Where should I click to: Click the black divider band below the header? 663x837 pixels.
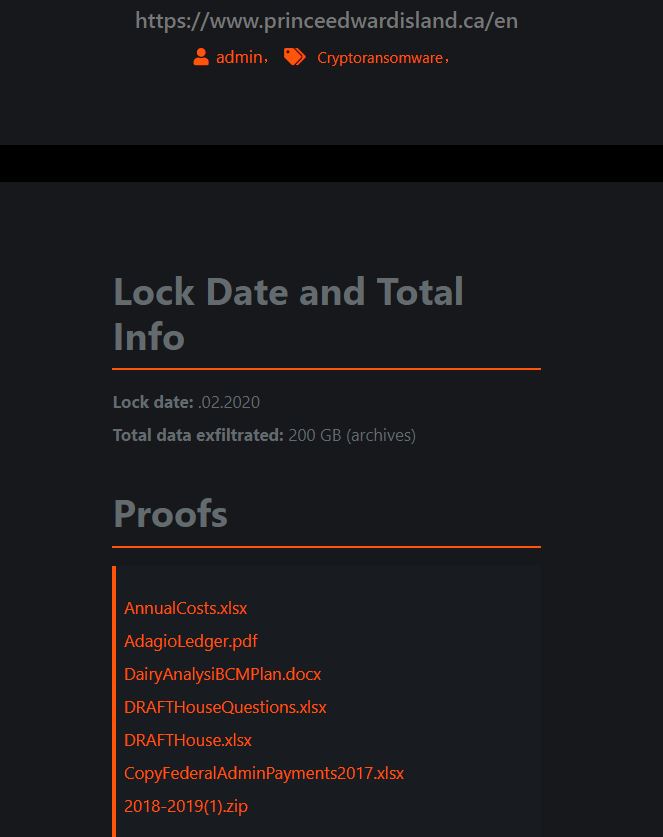pyautogui.click(x=332, y=163)
